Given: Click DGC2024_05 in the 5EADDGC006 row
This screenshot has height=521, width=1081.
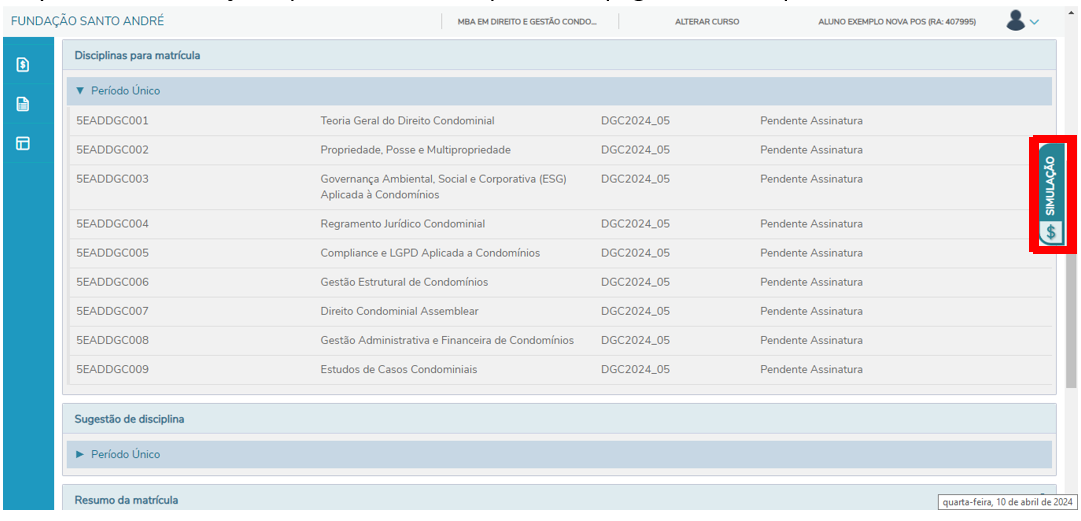Looking at the screenshot, I should [636, 282].
